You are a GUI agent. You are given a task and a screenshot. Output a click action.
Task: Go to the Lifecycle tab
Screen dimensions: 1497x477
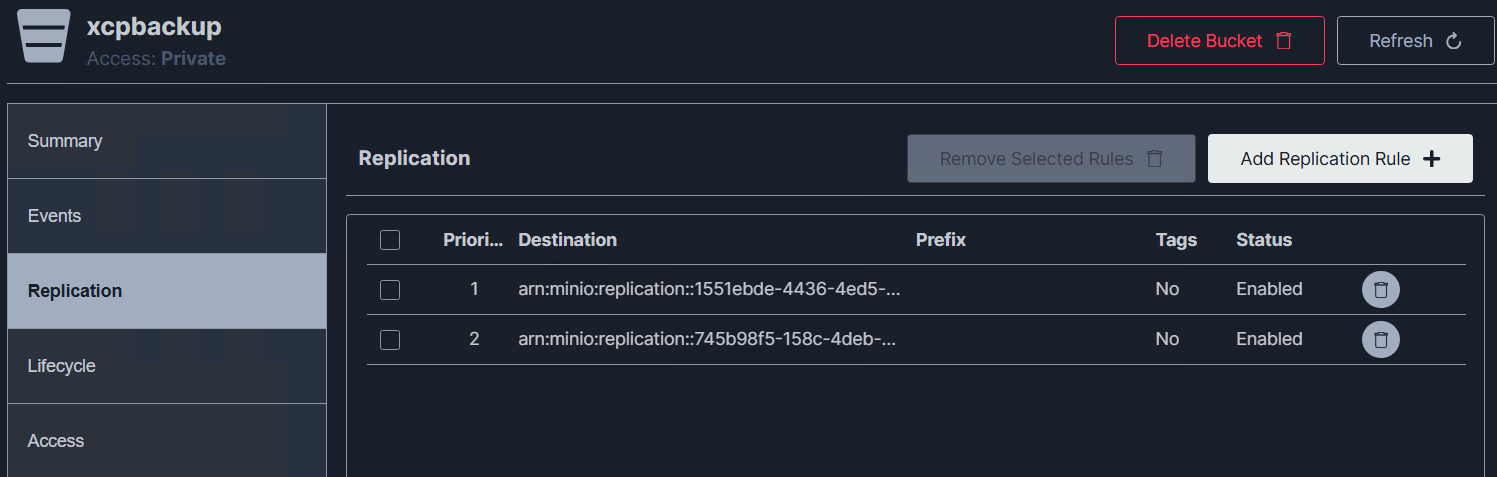(x=166, y=366)
